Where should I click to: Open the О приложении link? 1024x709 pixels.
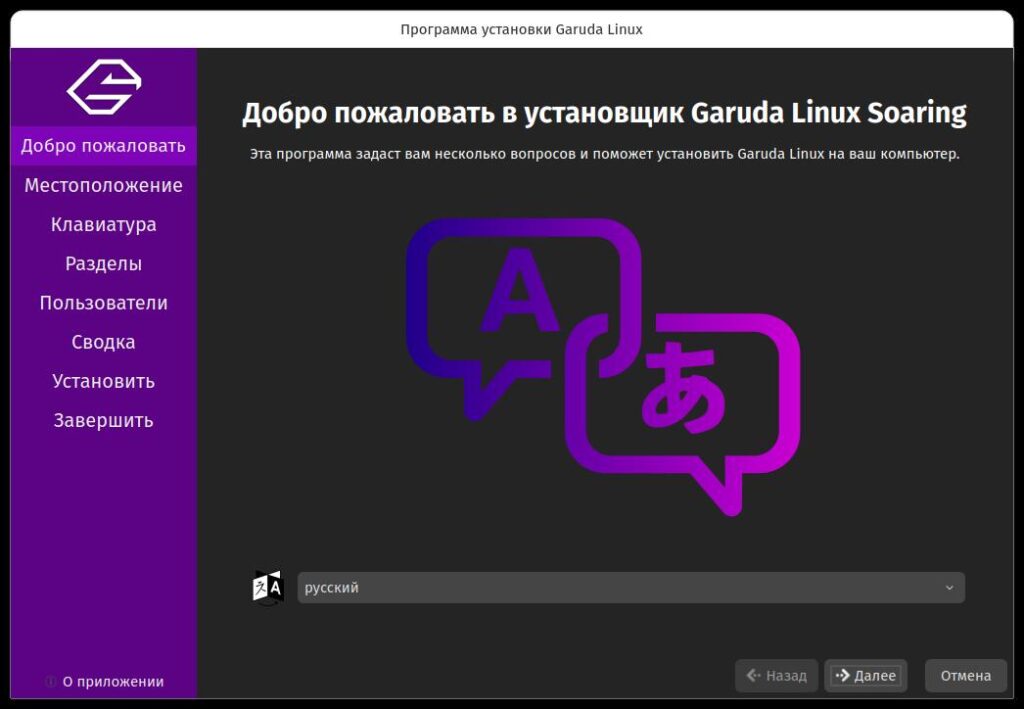tap(113, 682)
